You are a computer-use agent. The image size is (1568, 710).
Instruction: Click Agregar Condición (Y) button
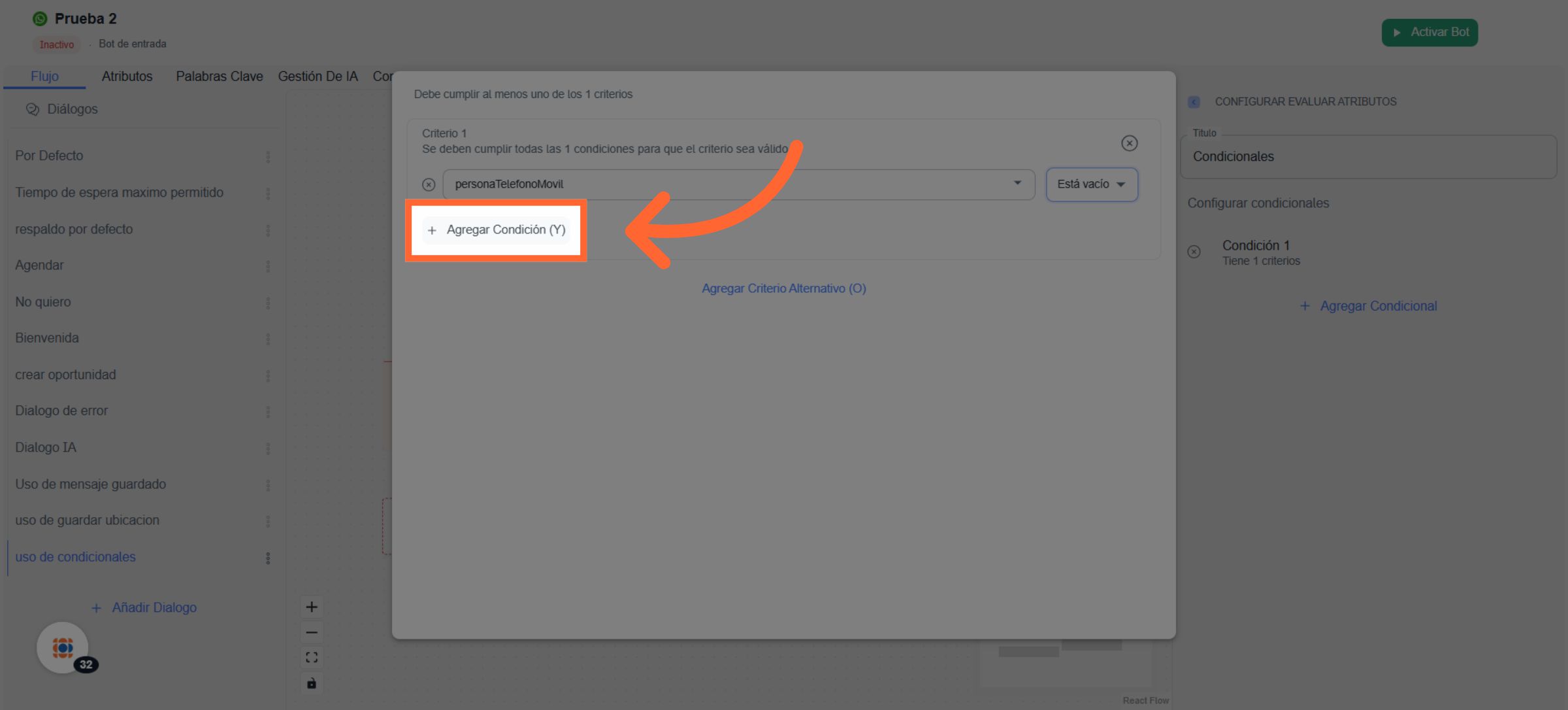497,230
